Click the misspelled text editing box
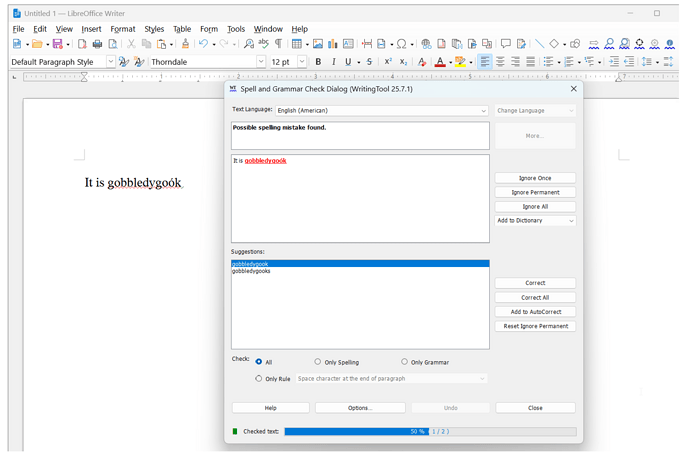The width and height of the screenshot is (690, 467). [360, 199]
